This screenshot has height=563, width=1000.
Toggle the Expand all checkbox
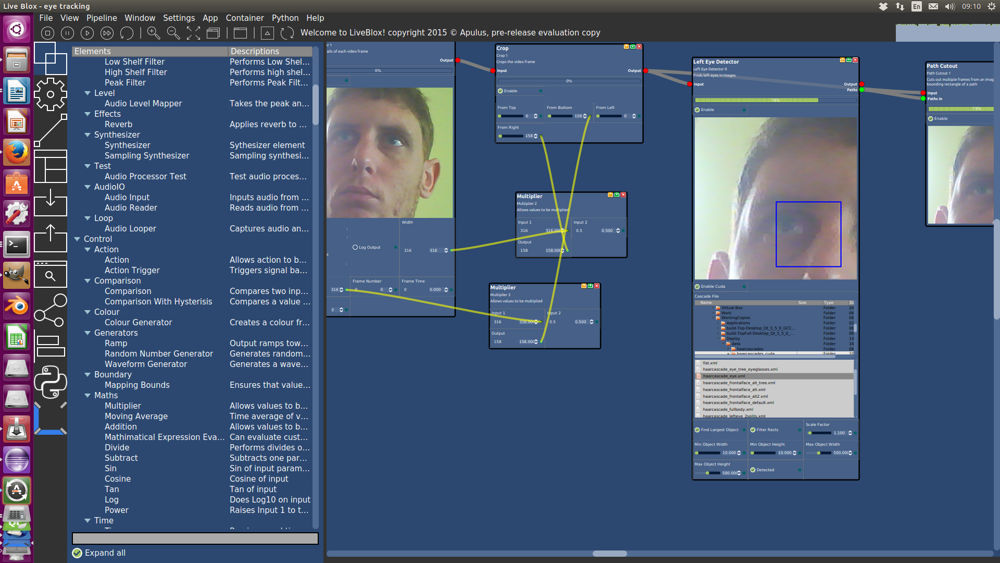coord(77,553)
